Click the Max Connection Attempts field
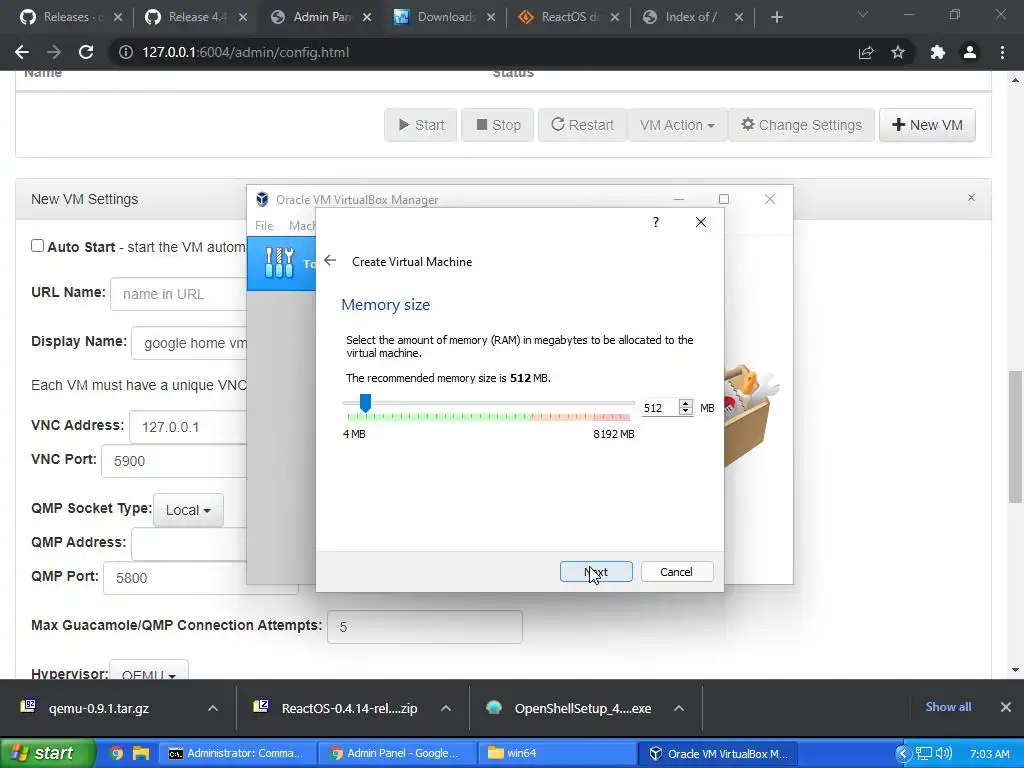The width and height of the screenshot is (1024, 768). (x=424, y=627)
